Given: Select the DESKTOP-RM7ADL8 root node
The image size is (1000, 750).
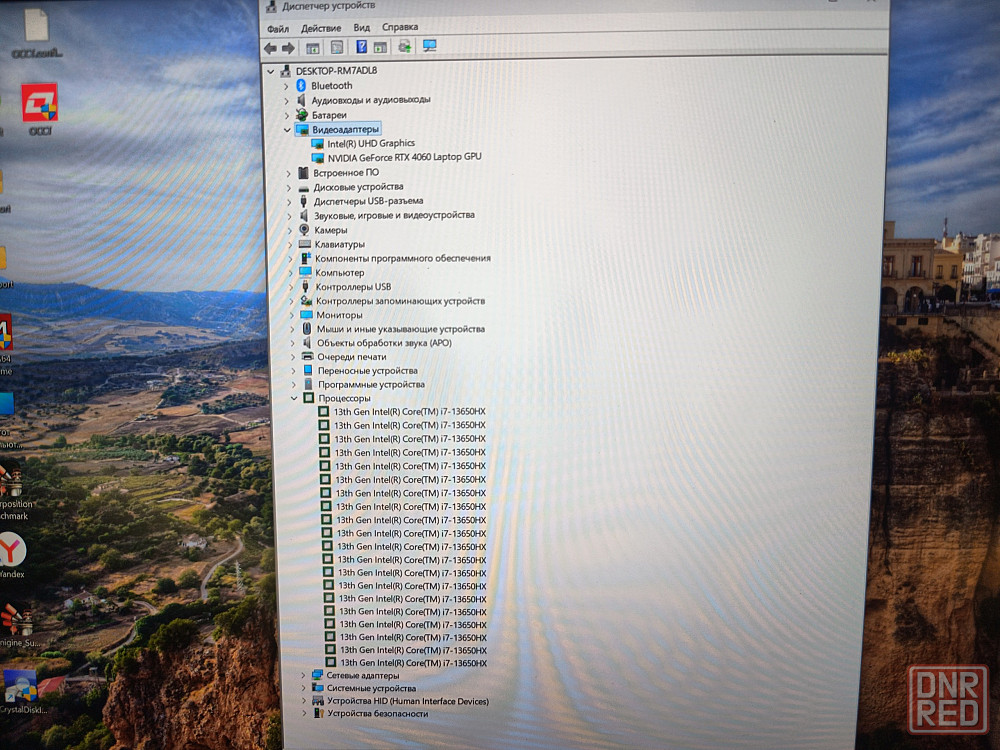Looking at the screenshot, I should click(336, 71).
